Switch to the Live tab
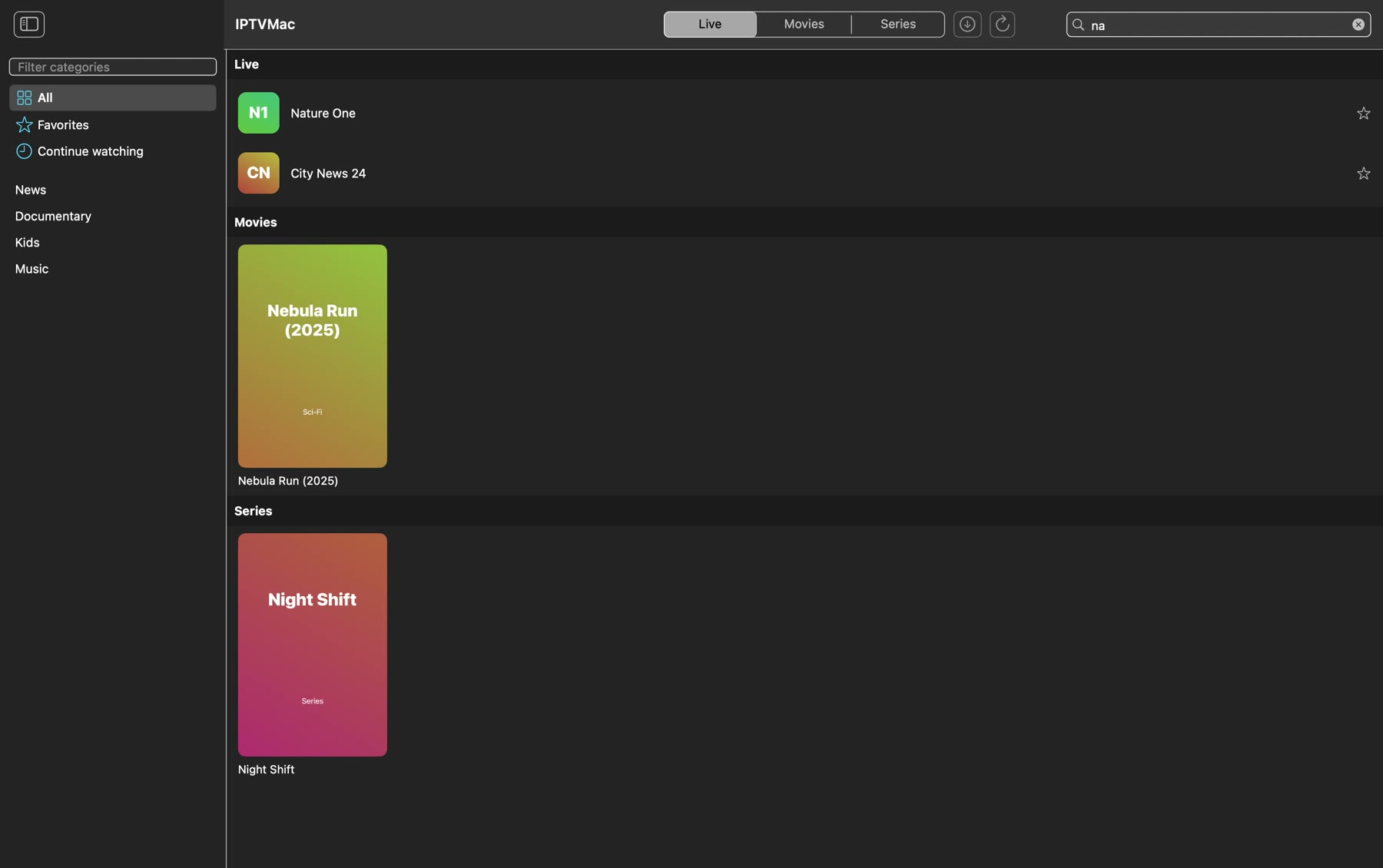 click(x=710, y=25)
